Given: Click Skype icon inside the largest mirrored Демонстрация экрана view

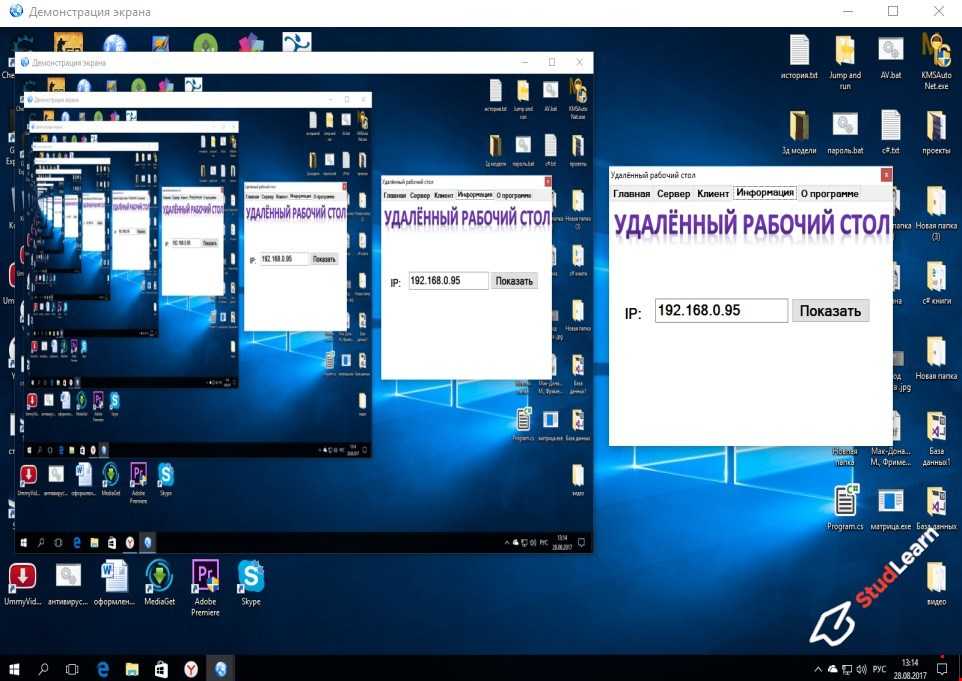Looking at the screenshot, I should [x=166, y=478].
